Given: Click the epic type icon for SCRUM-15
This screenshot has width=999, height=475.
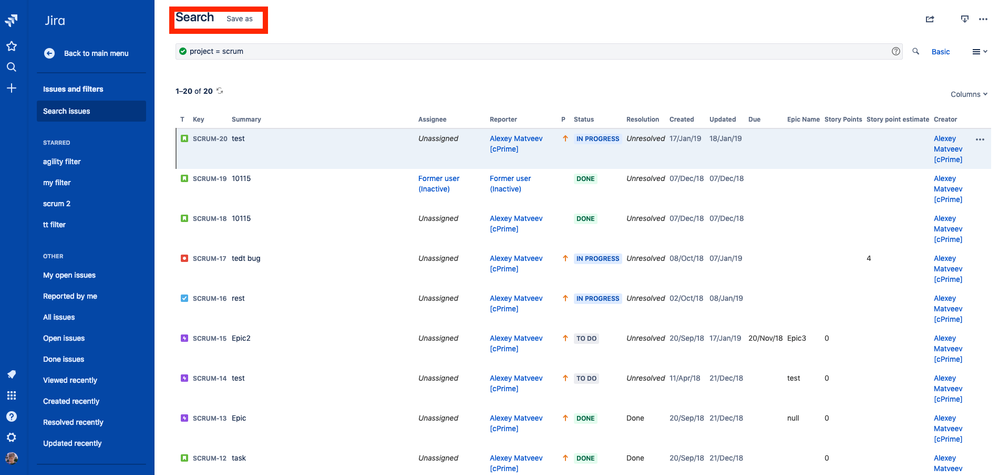Looking at the screenshot, I should [183, 338].
